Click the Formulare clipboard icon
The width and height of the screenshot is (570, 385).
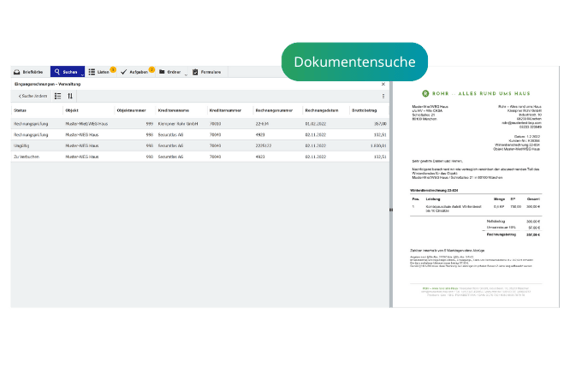pos(195,72)
